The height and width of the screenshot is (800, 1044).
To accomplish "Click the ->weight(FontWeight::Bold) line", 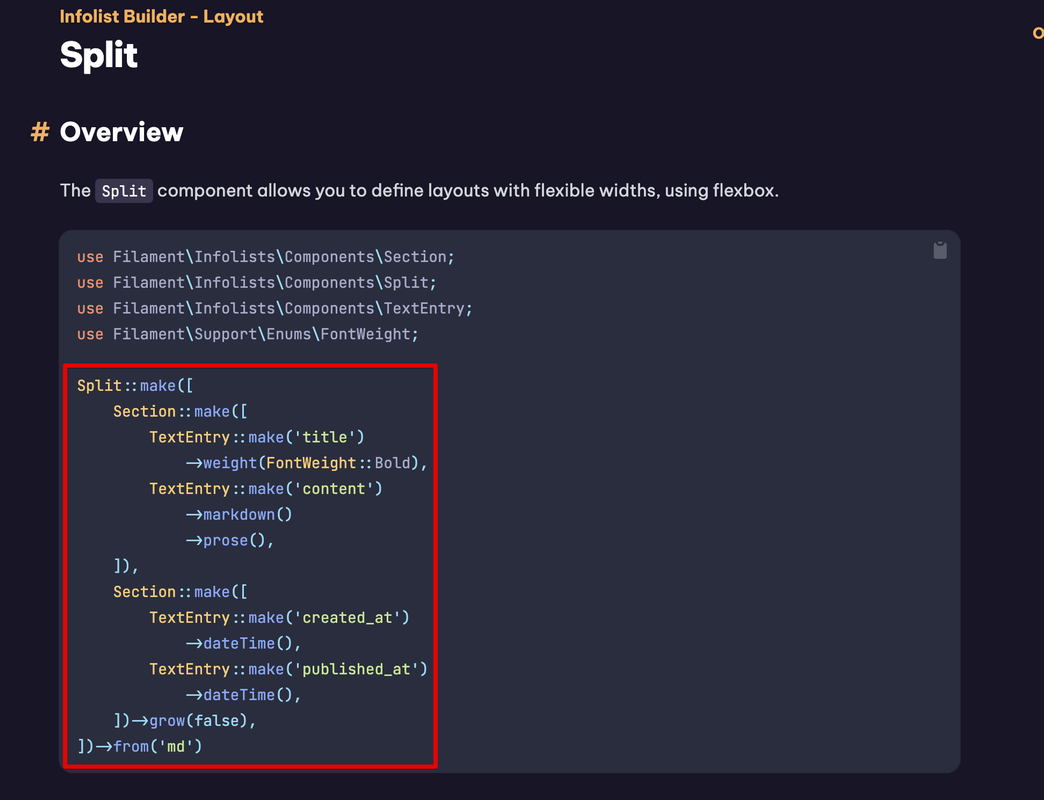I will 306,463.
